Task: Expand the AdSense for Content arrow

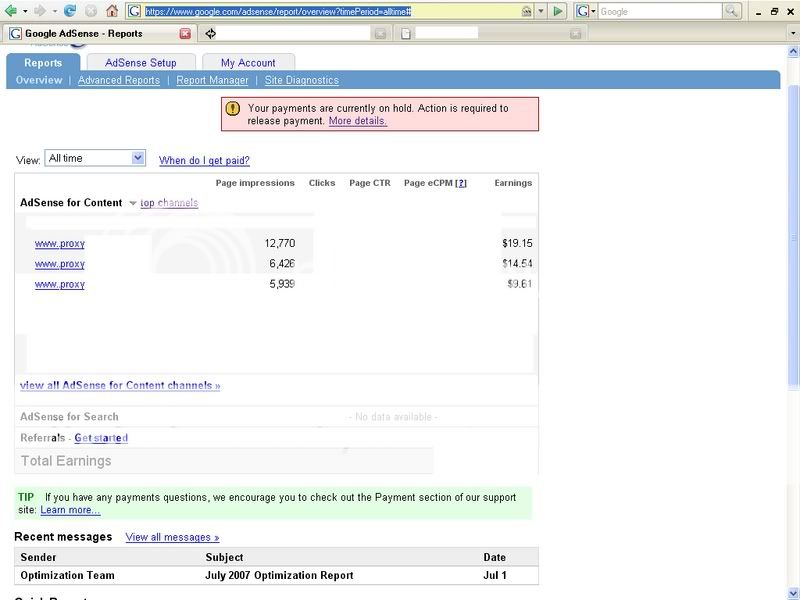Action: click(133, 203)
